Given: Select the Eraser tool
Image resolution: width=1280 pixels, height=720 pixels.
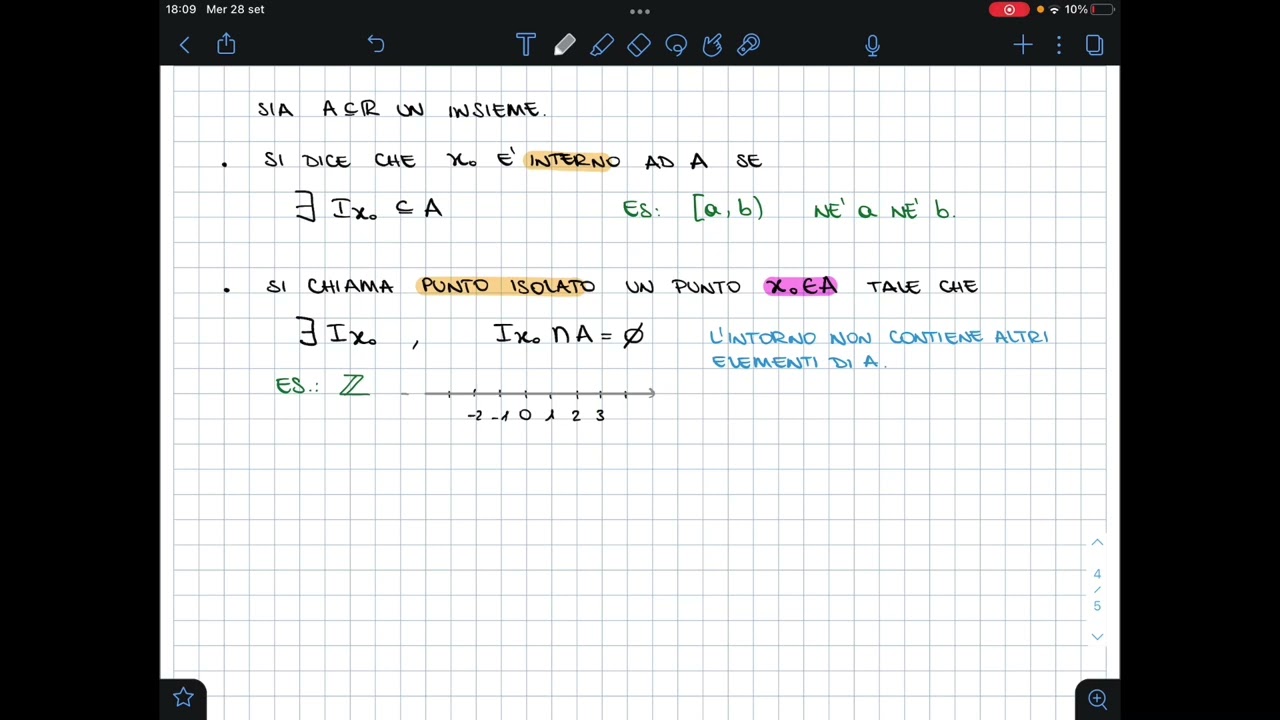Looking at the screenshot, I should point(639,45).
